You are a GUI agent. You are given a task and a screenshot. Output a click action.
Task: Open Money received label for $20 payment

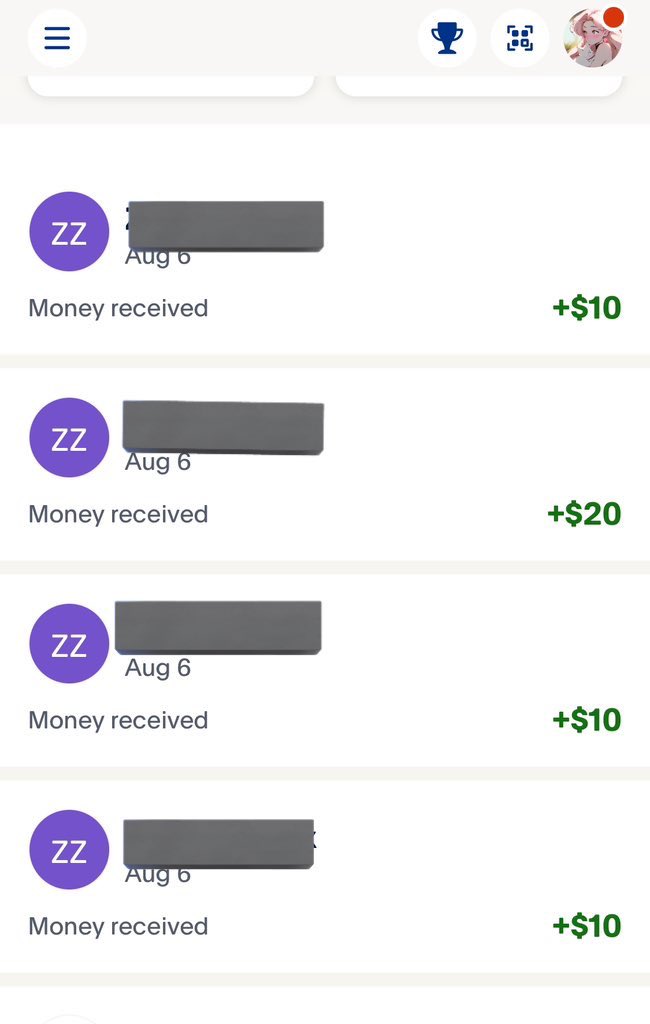coord(118,515)
